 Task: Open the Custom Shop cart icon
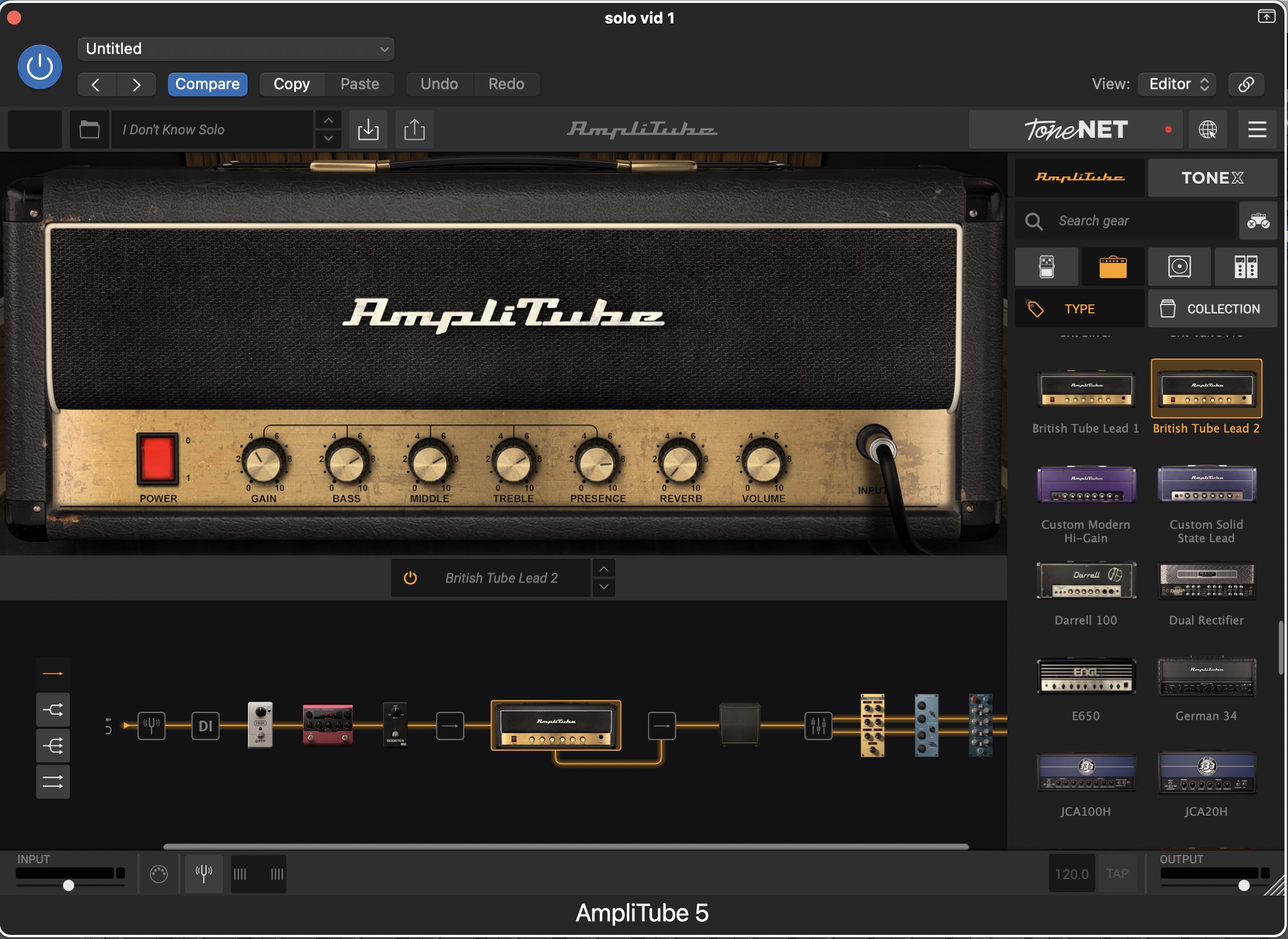(x=1258, y=221)
